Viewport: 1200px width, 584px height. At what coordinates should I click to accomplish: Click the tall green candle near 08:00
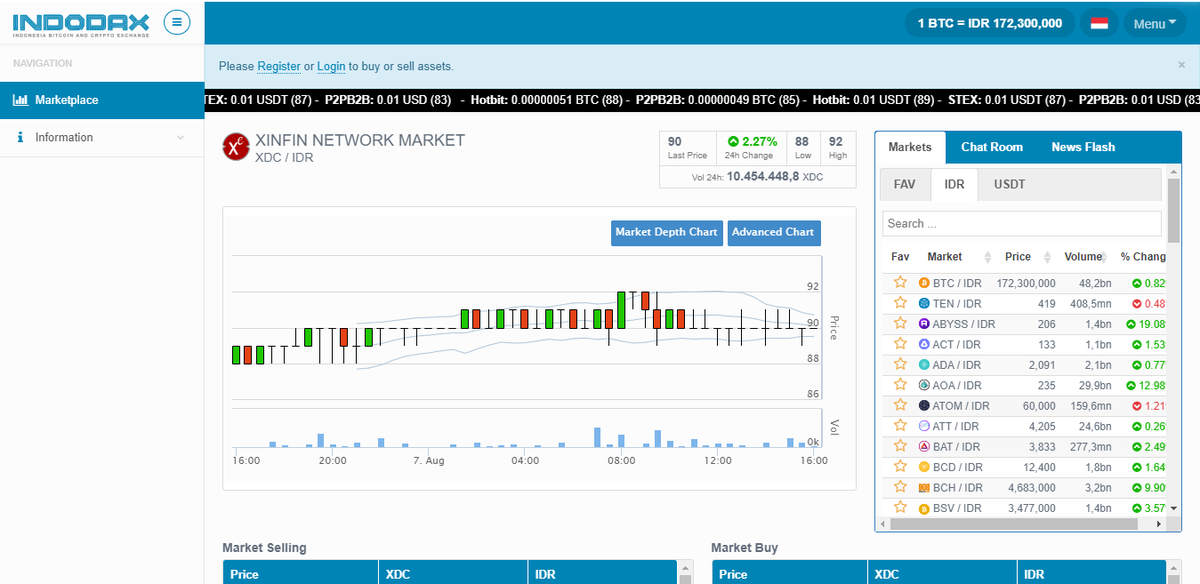coord(622,310)
